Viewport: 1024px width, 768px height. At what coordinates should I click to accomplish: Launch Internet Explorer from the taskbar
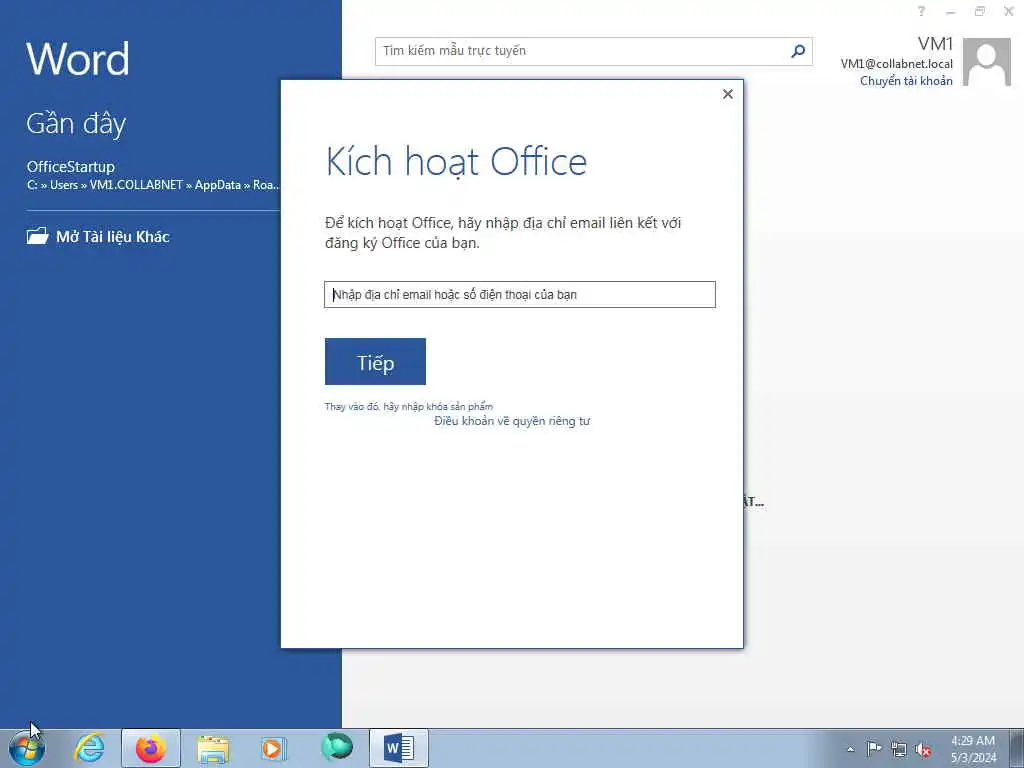pos(89,748)
